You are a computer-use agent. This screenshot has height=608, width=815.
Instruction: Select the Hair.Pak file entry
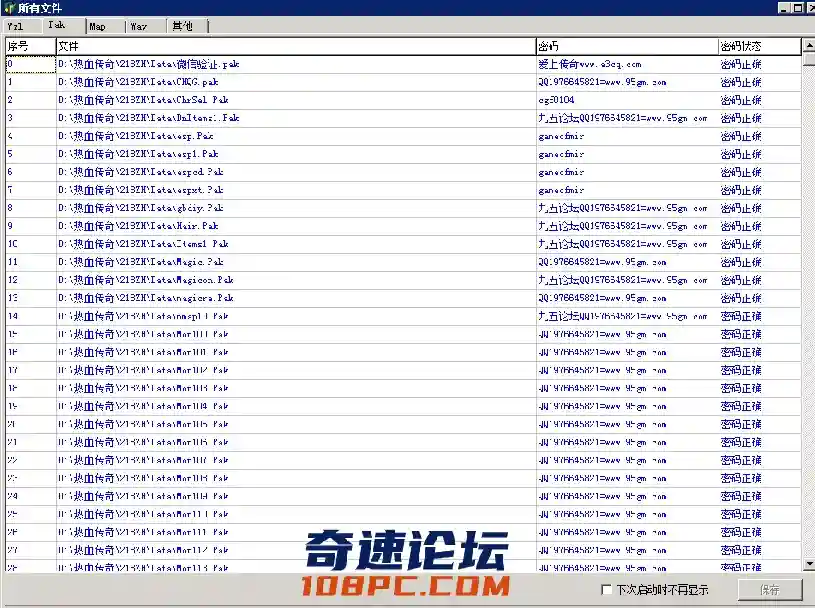[296, 226]
